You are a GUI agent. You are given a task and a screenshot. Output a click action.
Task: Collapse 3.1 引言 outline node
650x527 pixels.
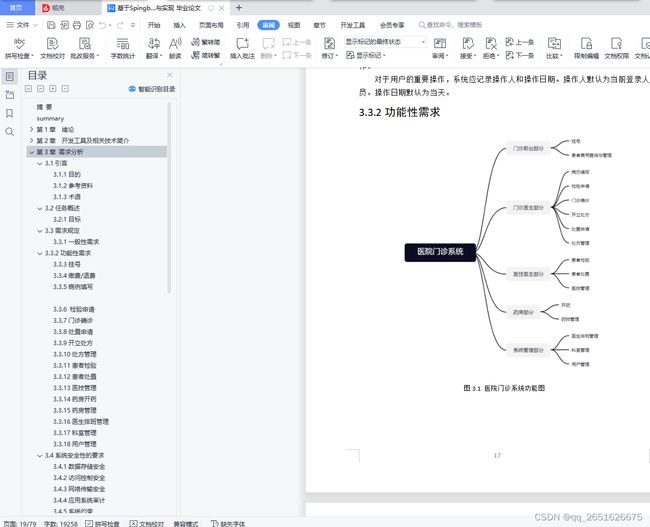pyautogui.click(x=40, y=163)
